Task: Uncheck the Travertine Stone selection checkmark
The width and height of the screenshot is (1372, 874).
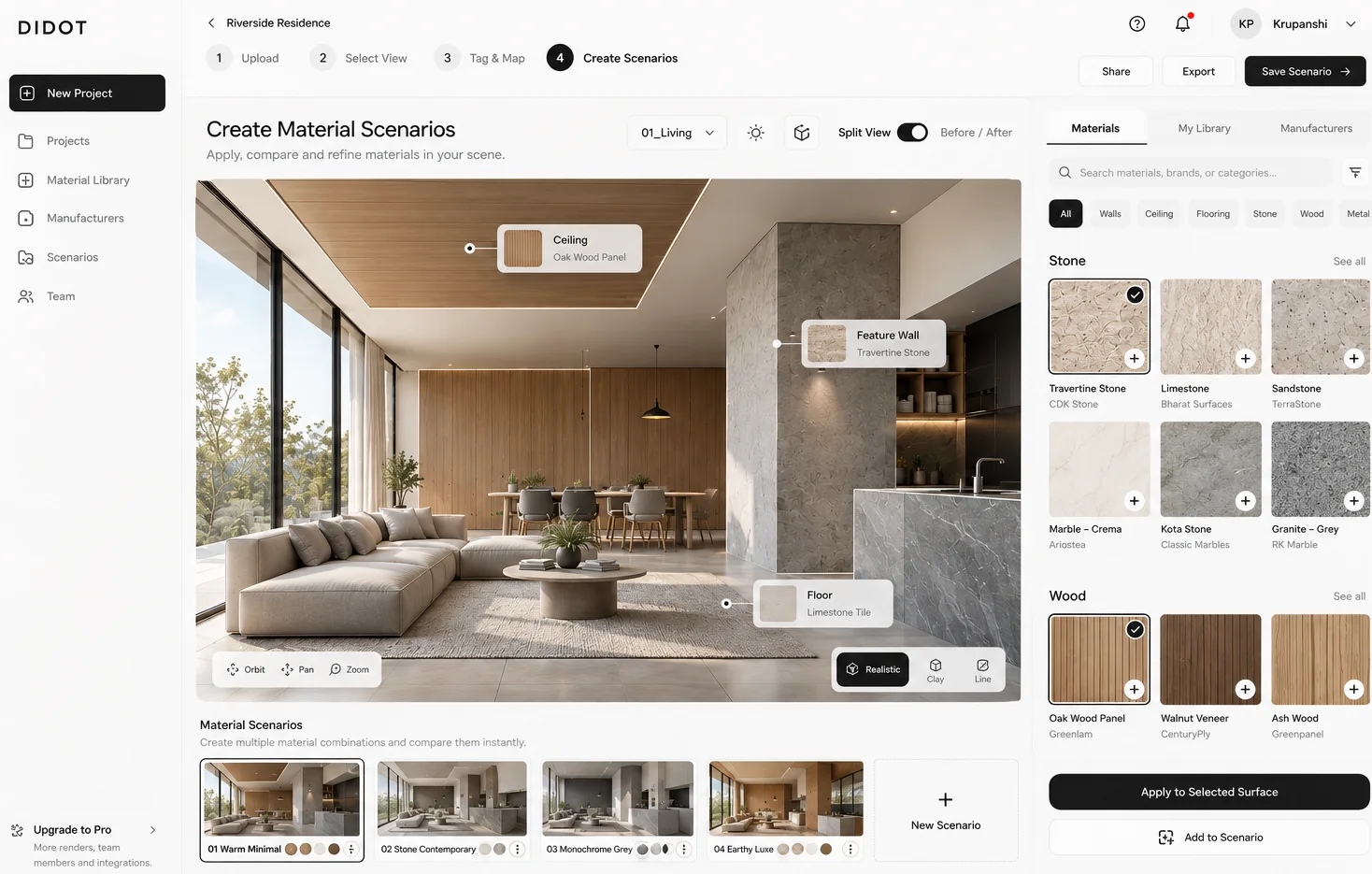Action: coord(1135,294)
